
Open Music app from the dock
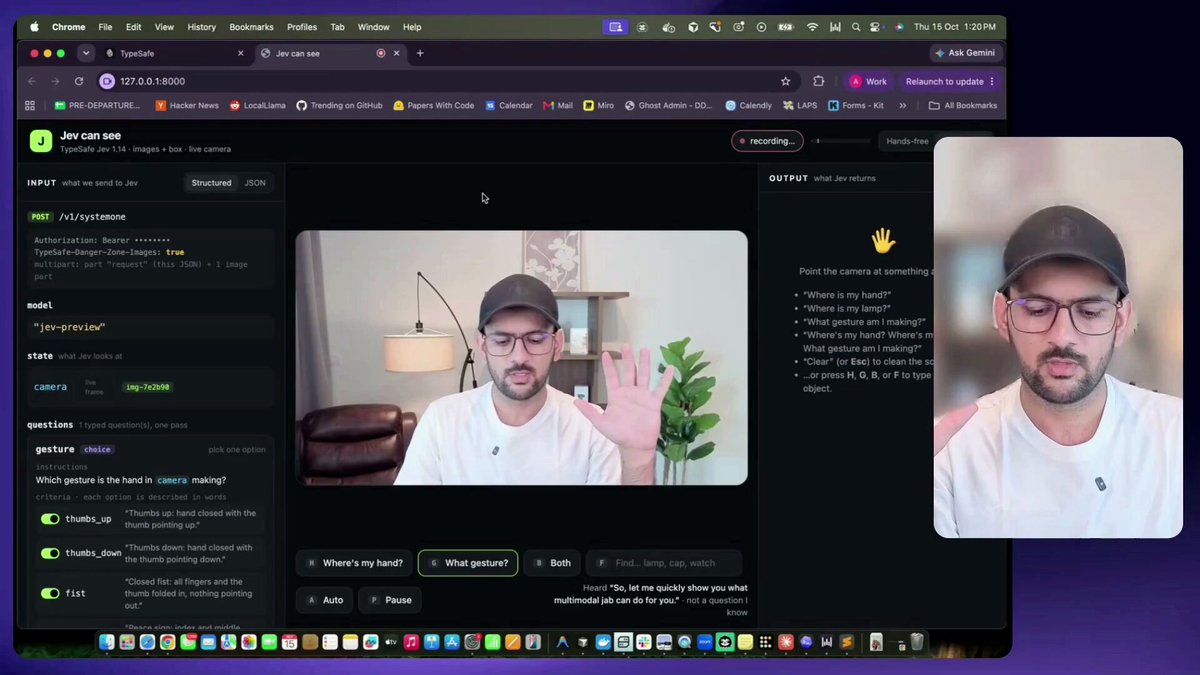tap(411, 642)
